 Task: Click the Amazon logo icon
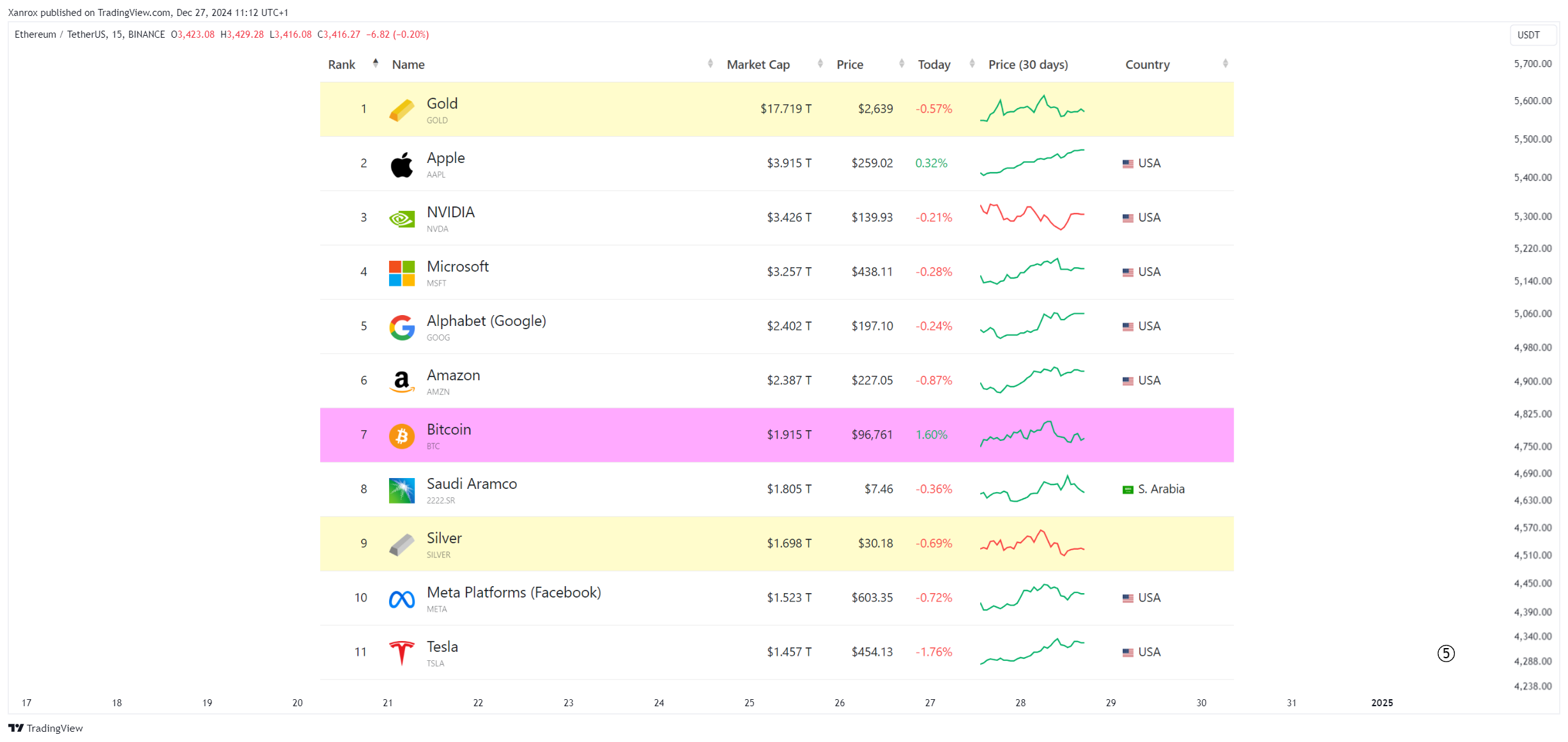tap(401, 382)
